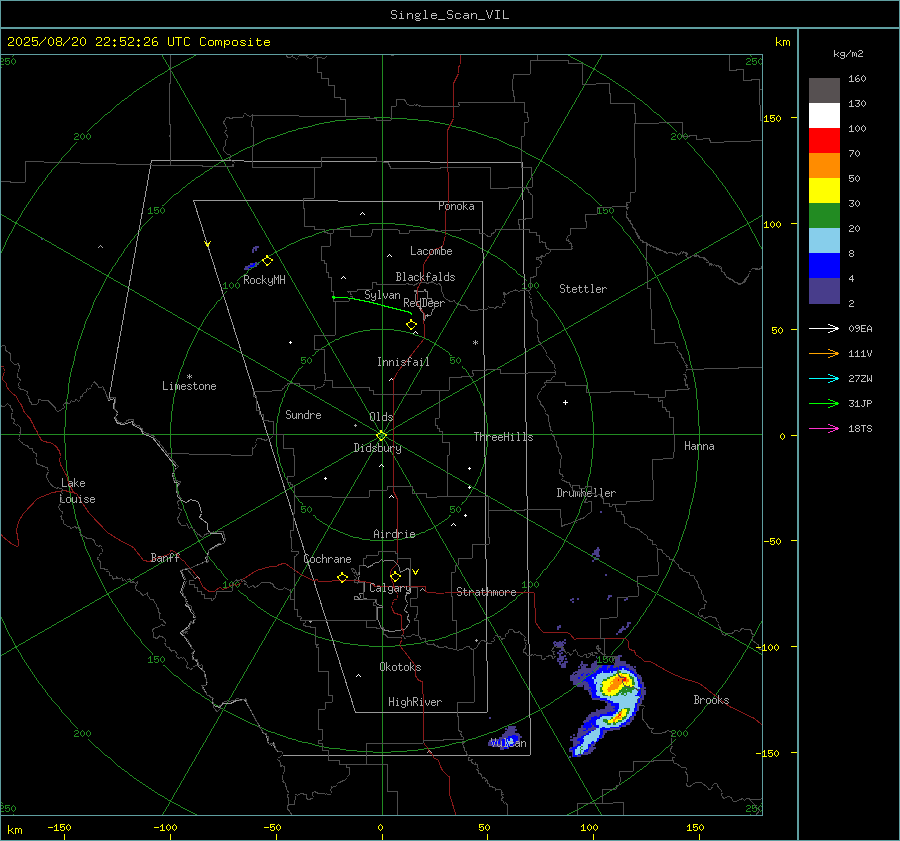Viewport: 900px width, 841px height.
Task: Click the Banff city label
Action: (x=165, y=557)
